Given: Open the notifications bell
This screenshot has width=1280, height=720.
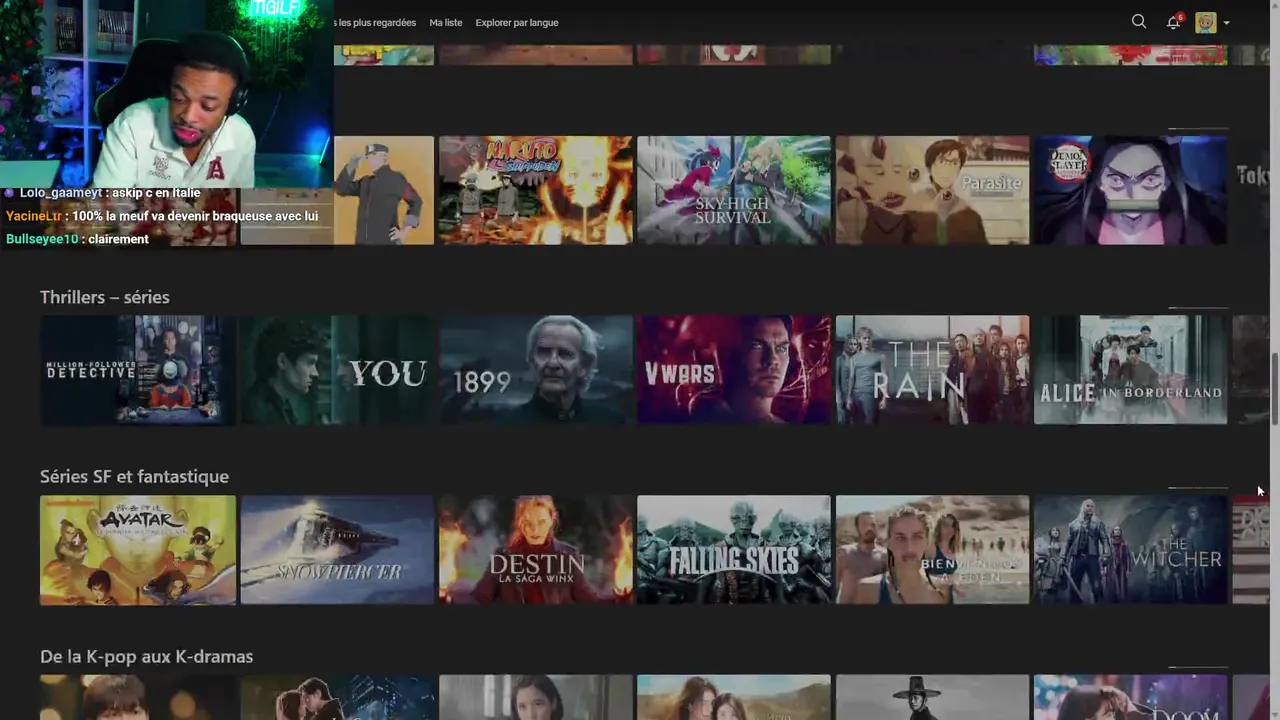Looking at the screenshot, I should point(1174,22).
